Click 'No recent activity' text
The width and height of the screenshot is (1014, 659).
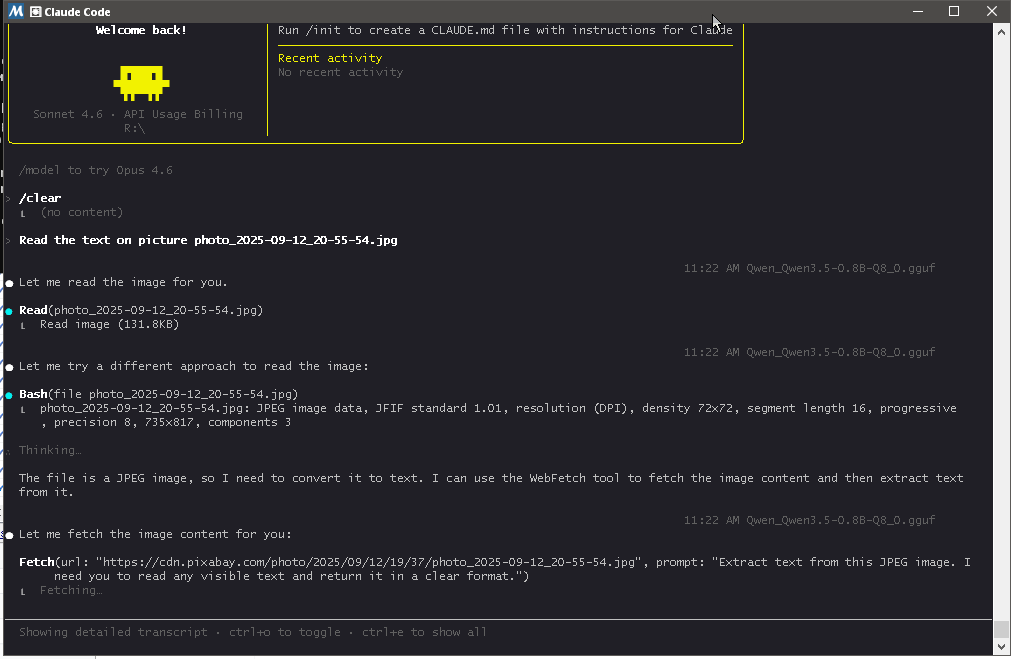[x=340, y=72]
